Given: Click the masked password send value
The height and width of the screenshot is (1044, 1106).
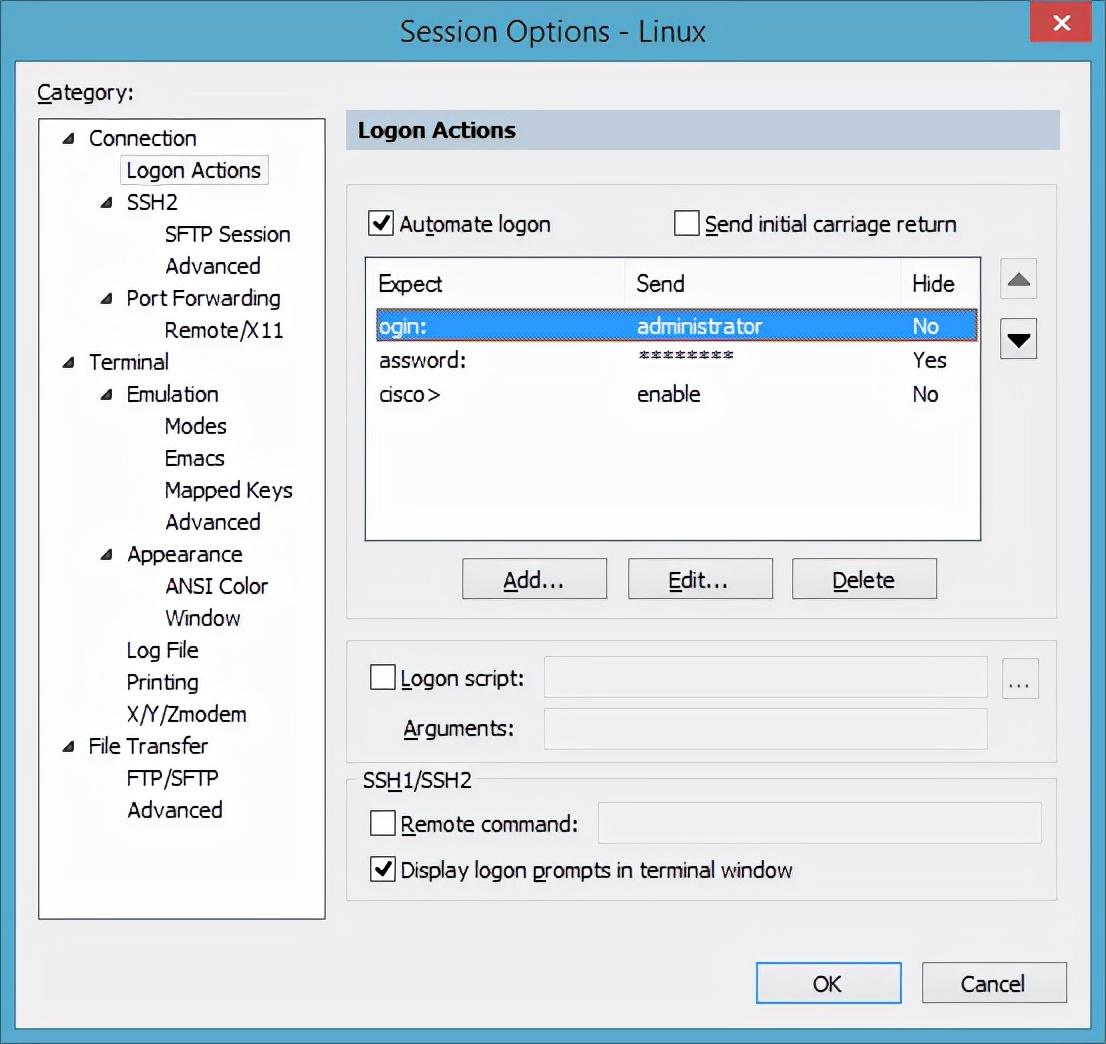Looking at the screenshot, I should click(x=685, y=356).
